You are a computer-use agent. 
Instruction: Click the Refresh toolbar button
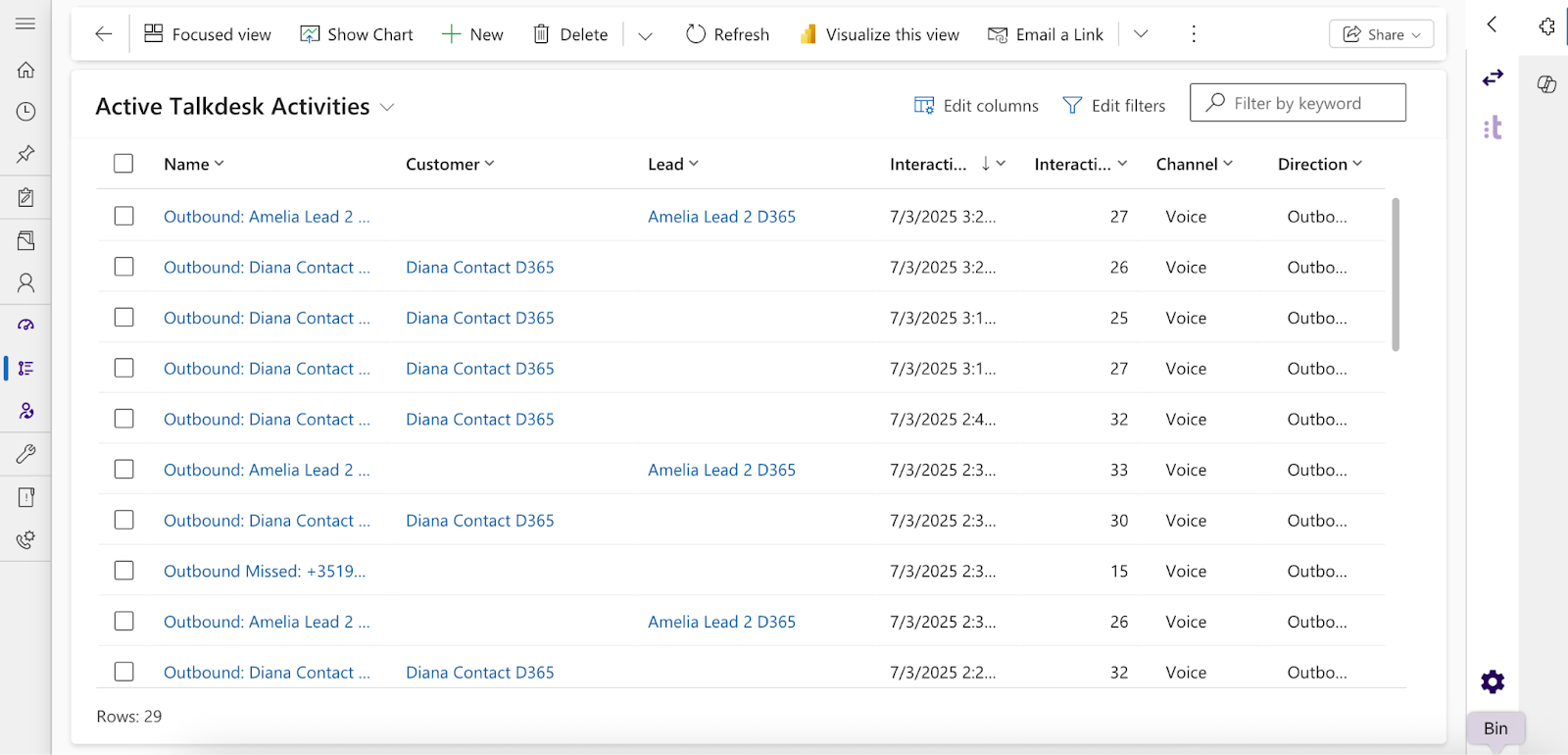pos(727,34)
